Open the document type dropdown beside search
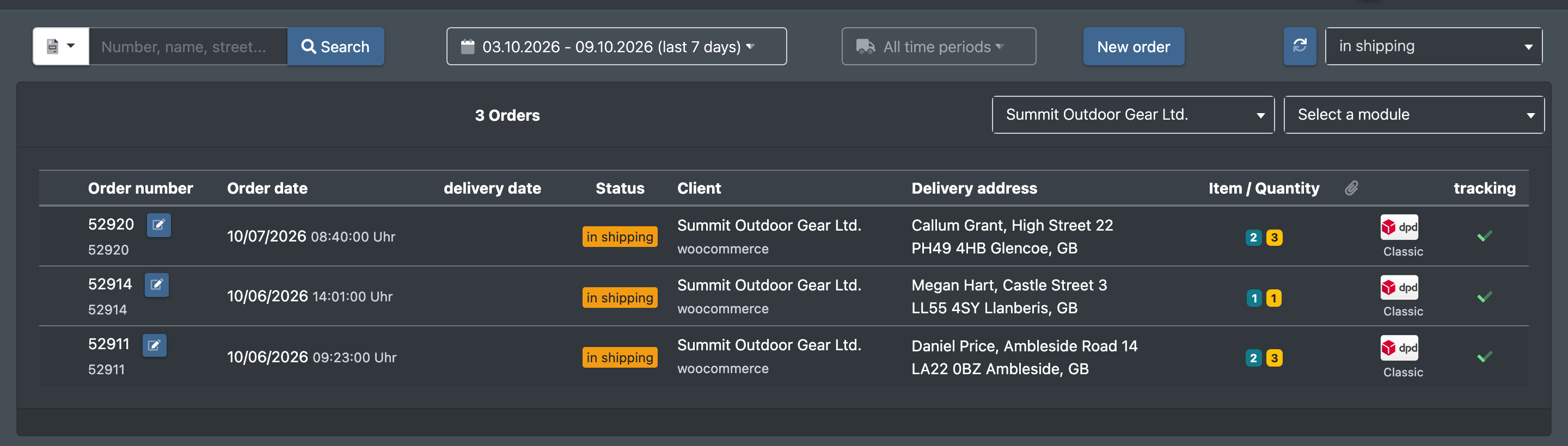 pyautogui.click(x=61, y=46)
